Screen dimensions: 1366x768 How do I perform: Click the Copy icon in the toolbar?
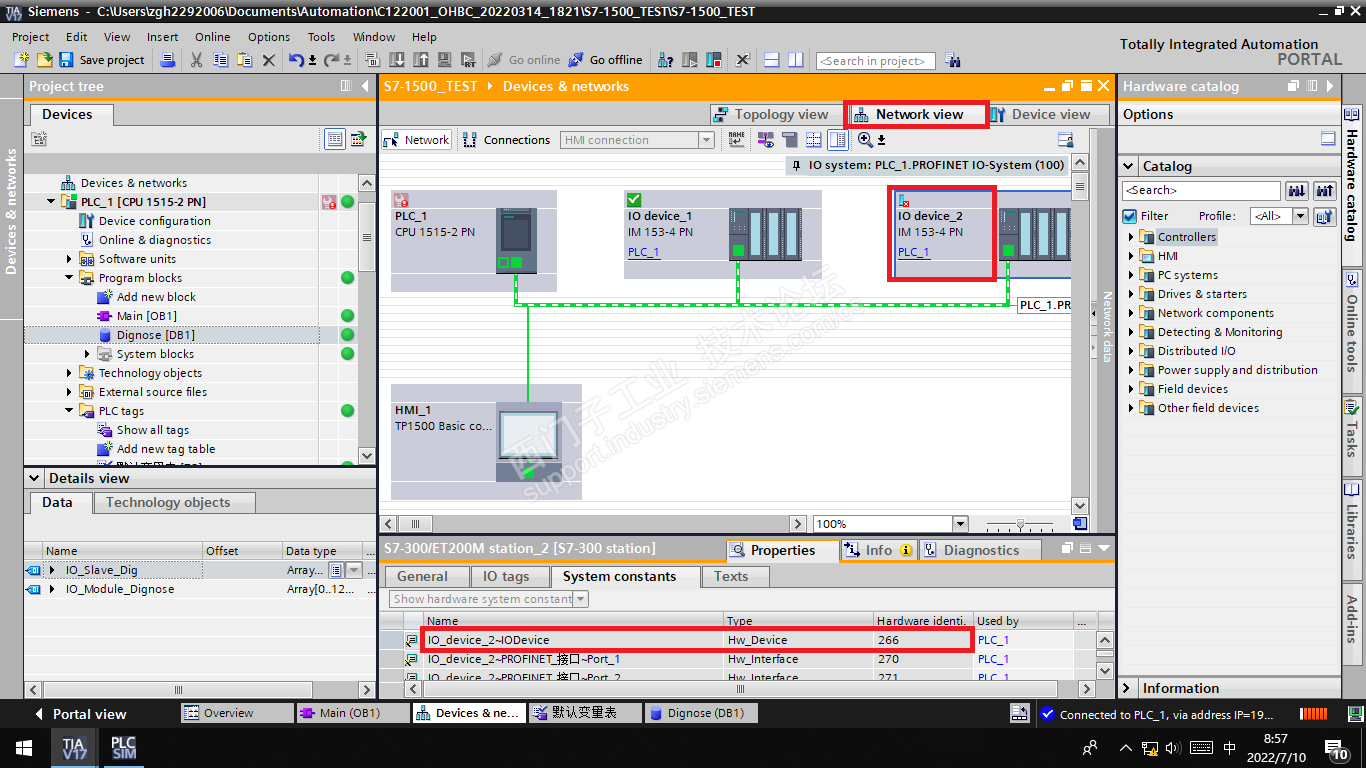(220, 60)
